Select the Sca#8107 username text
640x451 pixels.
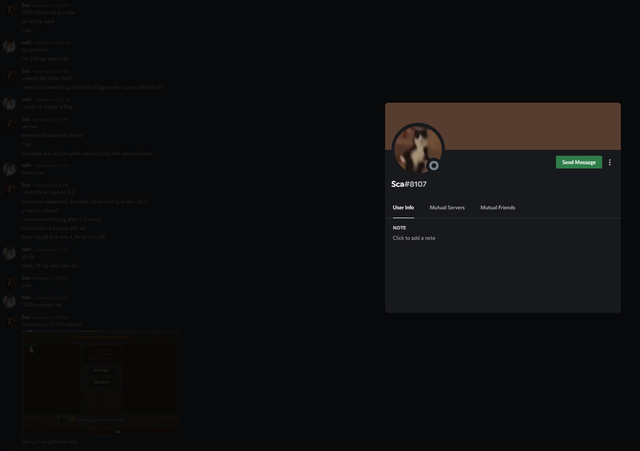409,184
